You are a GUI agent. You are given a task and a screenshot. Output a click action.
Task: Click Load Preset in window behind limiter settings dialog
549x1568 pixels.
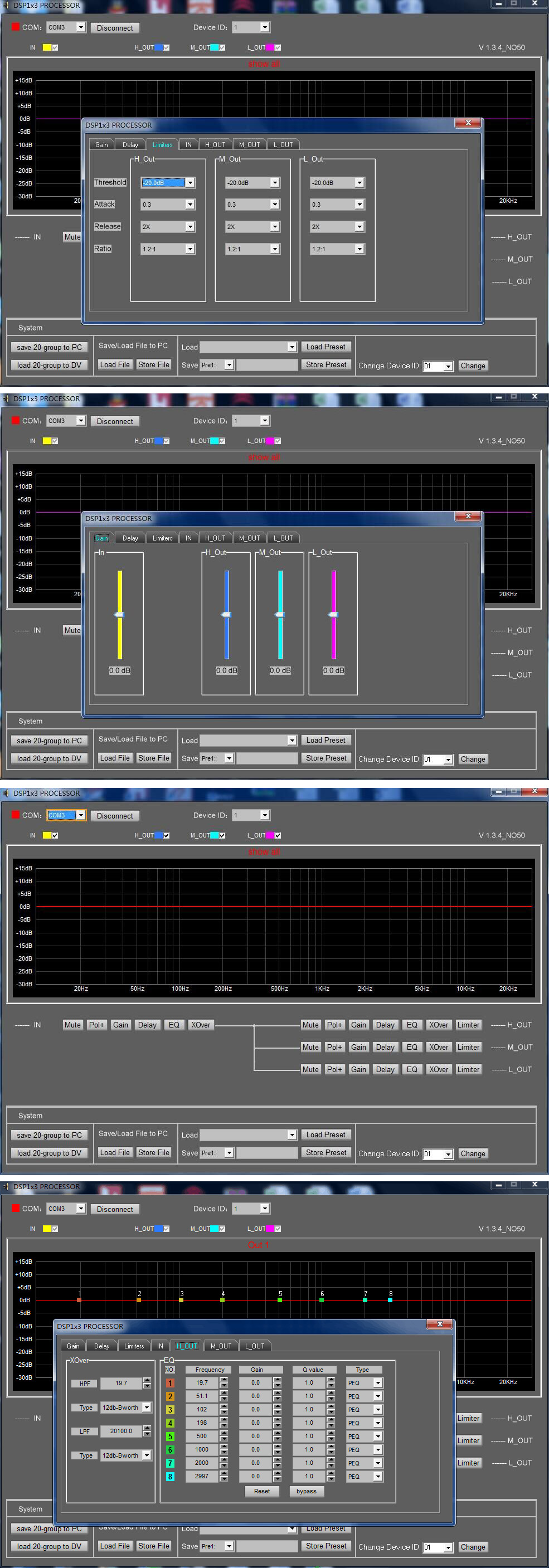(x=325, y=347)
